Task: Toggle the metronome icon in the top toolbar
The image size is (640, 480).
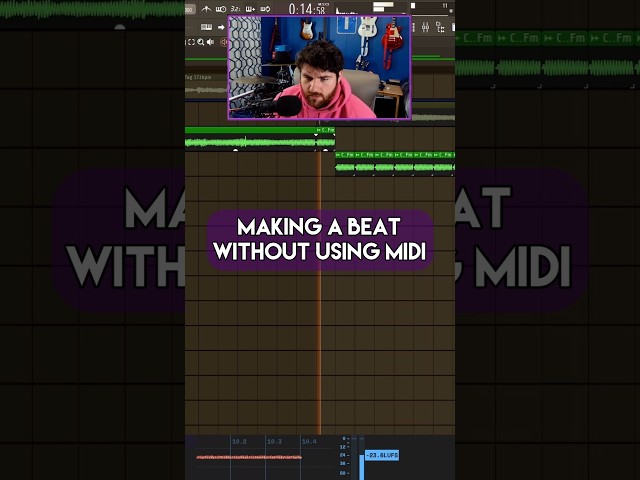Action: tap(206, 9)
